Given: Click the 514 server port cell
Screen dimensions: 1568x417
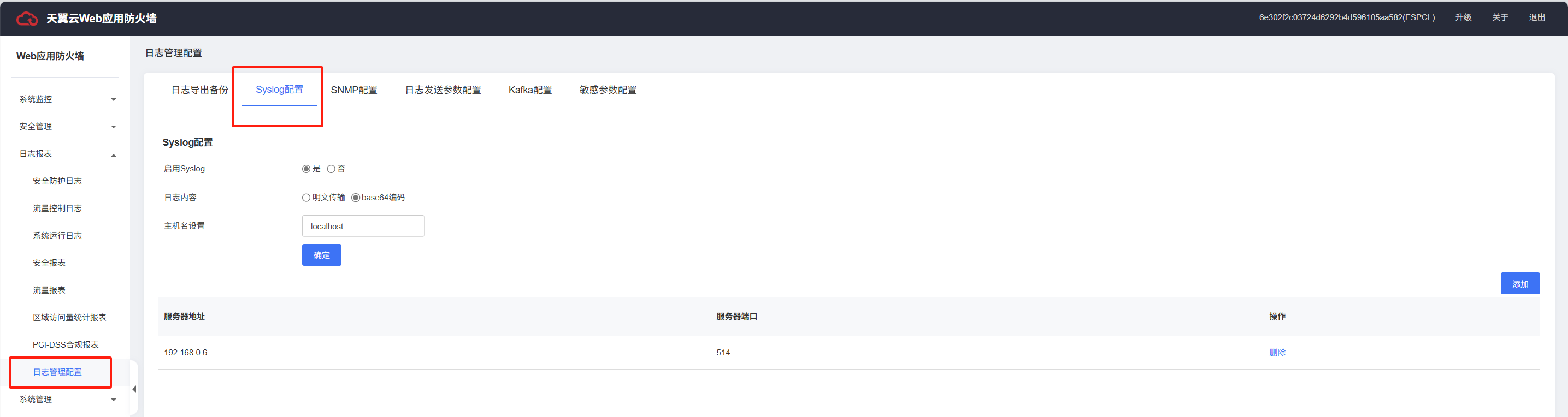Looking at the screenshot, I should pyautogui.click(x=723, y=353).
